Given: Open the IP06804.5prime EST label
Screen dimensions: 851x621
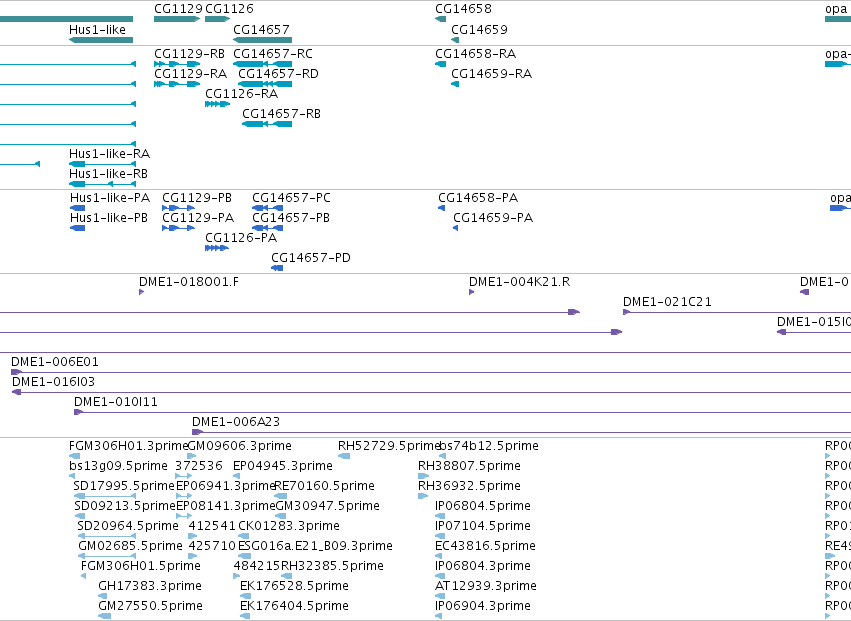Looking at the screenshot, I should [x=482, y=506].
